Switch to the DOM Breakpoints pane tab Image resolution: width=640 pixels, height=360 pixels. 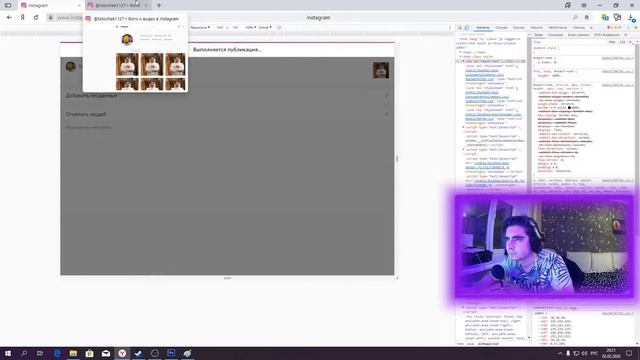tap(607, 35)
